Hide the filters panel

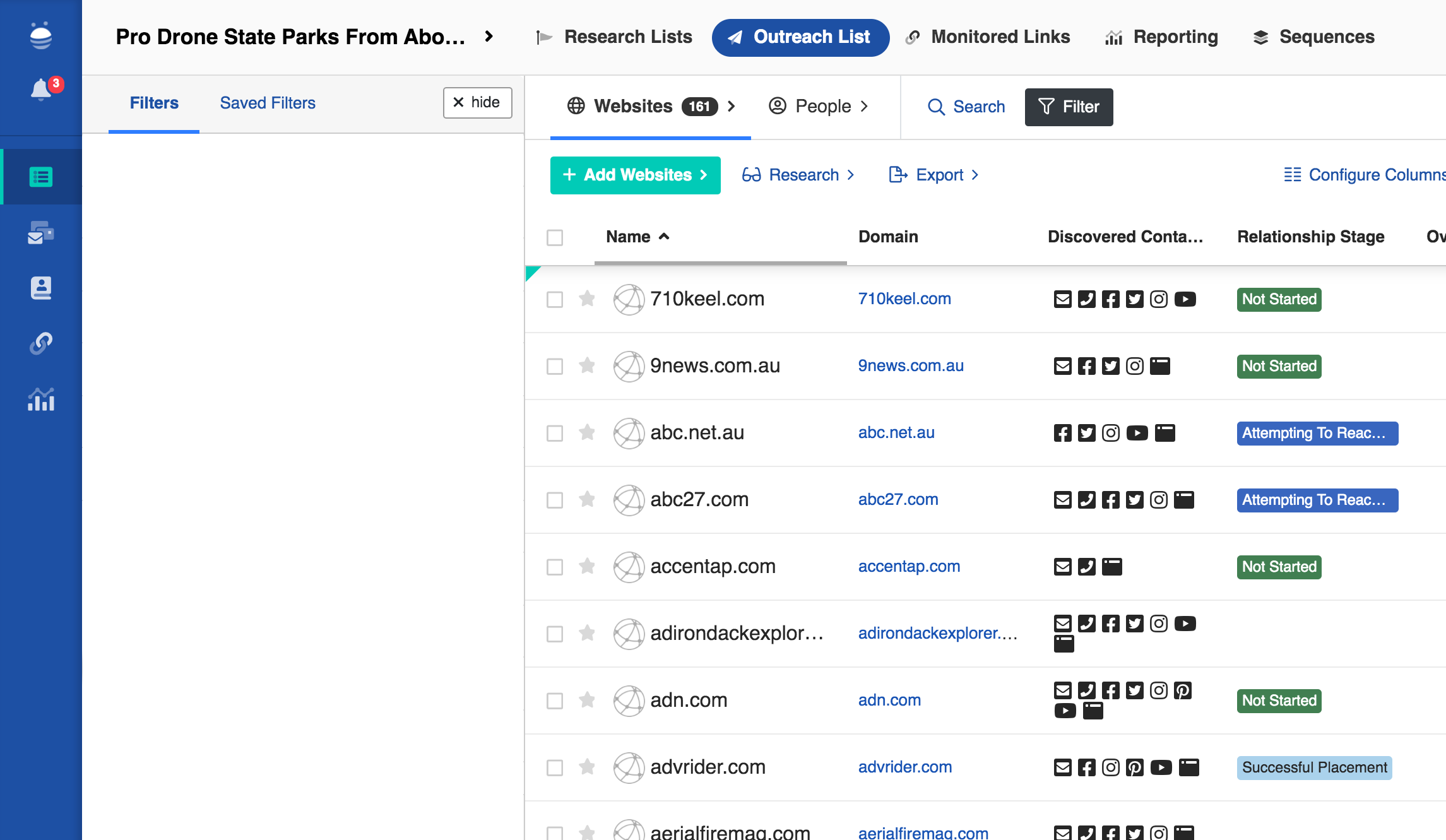pyautogui.click(x=477, y=102)
